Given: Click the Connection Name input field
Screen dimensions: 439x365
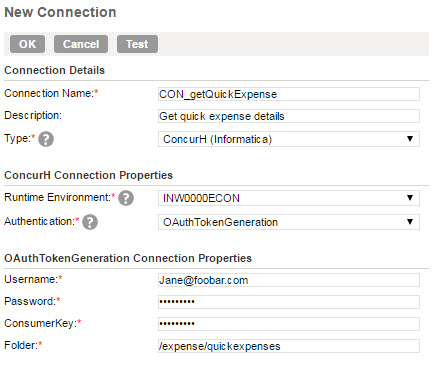Looking at the screenshot, I should pos(289,94).
